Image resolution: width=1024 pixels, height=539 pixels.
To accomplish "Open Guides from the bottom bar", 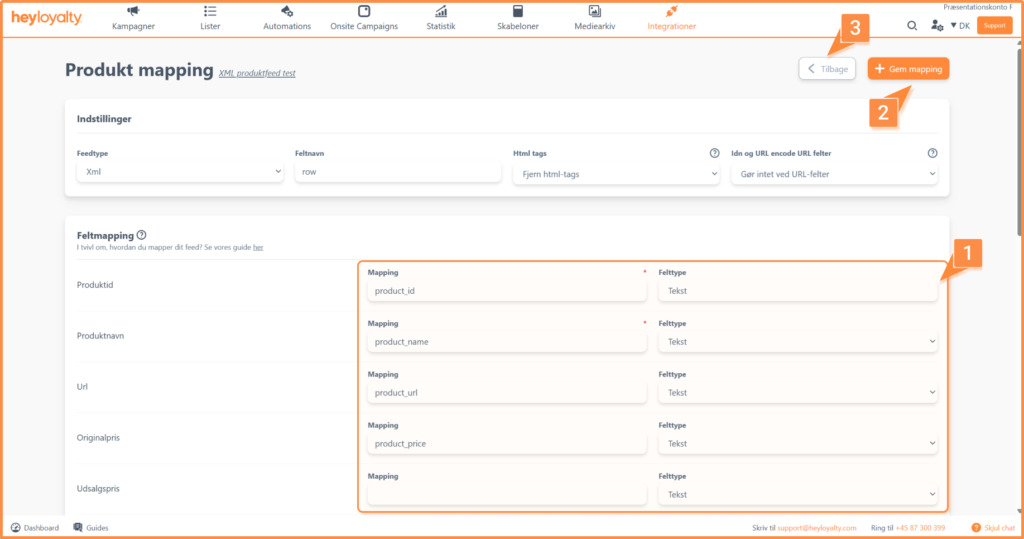I will click(91, 527).
